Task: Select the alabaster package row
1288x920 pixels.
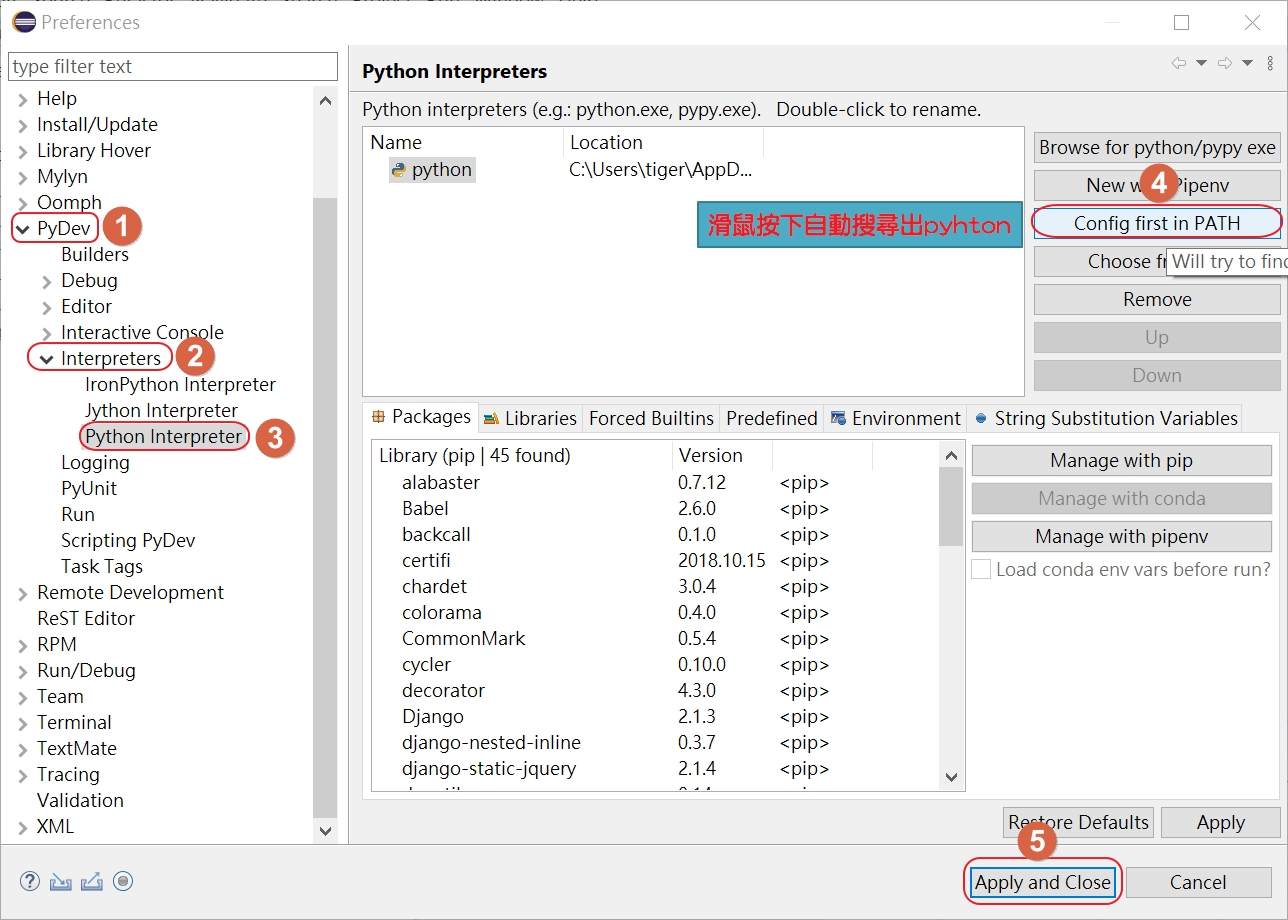Action: tap(656, 483)
